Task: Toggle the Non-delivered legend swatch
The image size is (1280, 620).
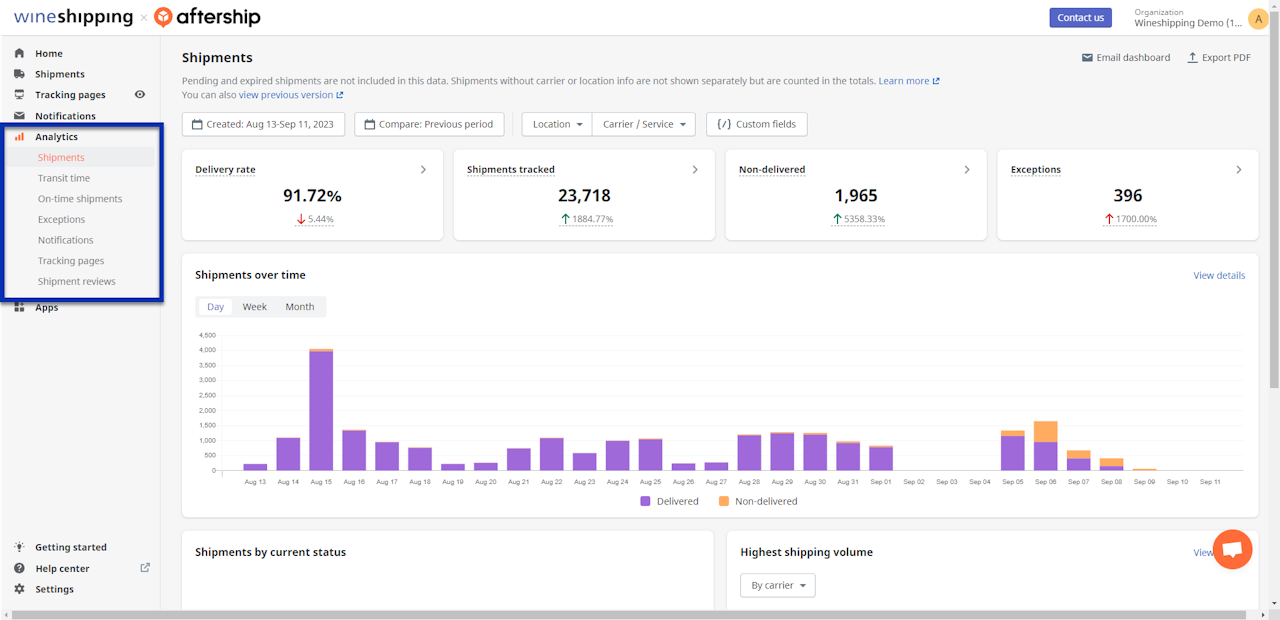Action: coord(723,501)
